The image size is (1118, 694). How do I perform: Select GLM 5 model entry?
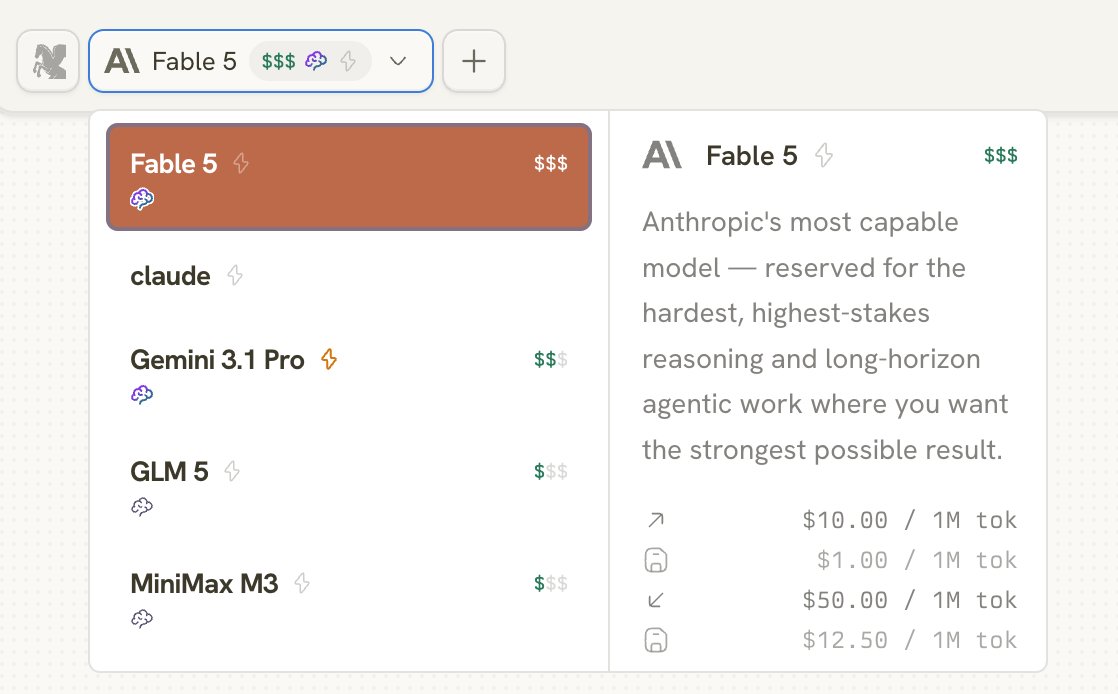coord(349,486)
